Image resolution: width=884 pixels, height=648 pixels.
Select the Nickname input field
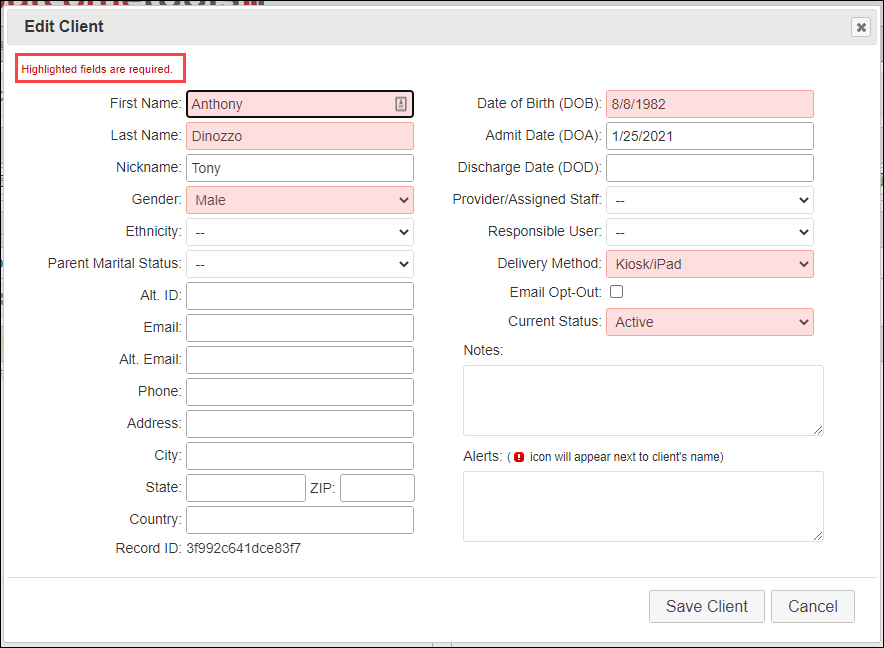coord(300,168)
